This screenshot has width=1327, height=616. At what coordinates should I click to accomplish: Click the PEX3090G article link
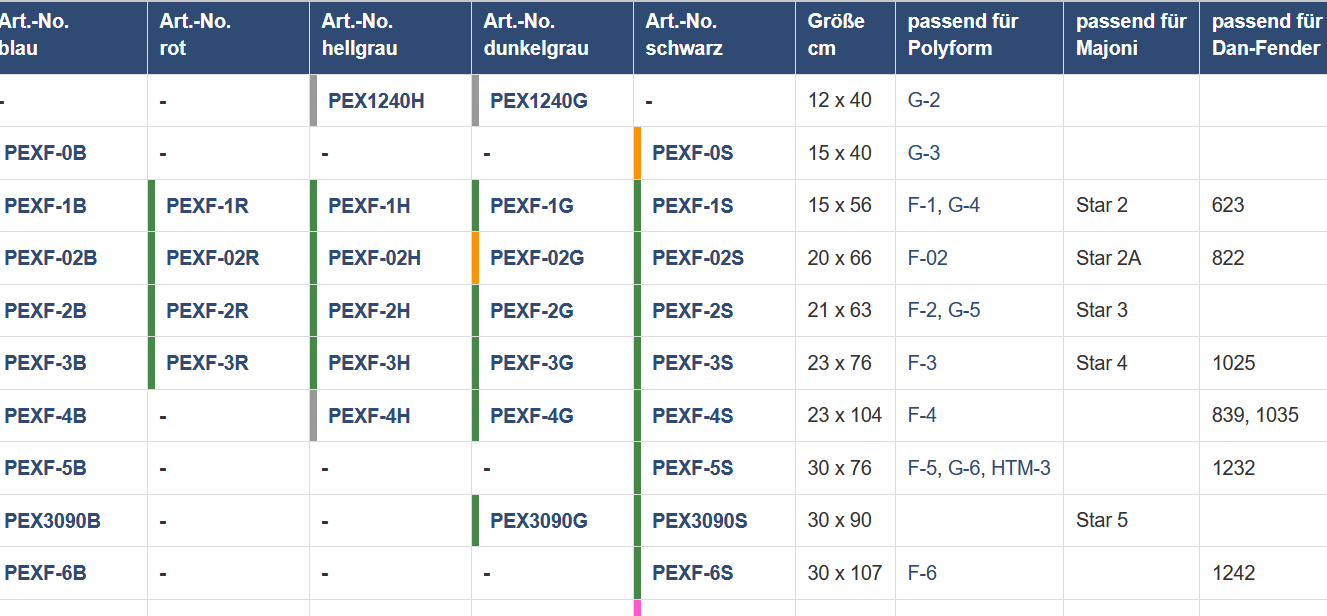(x=538, y=521)
